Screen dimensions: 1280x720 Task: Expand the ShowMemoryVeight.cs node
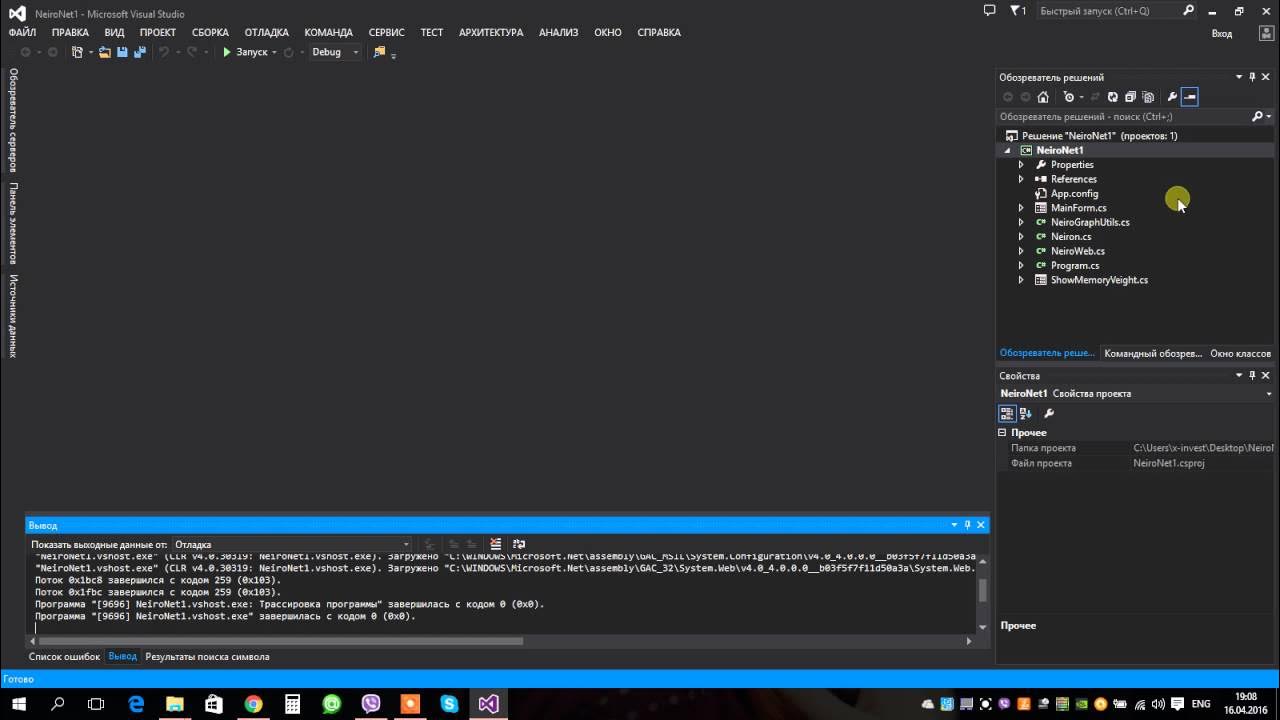tap(1021, 280)
